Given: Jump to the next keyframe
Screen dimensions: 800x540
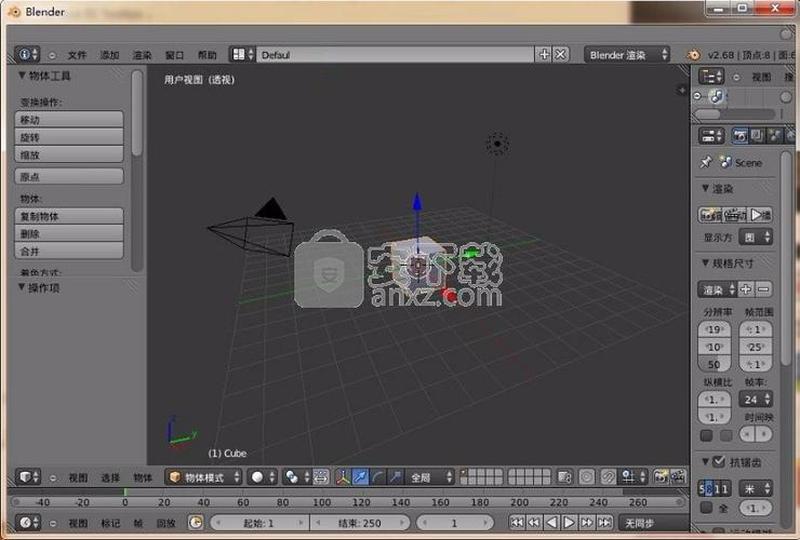Looking at the screenshot, I should pyautogui.click(x=587, y=522).
